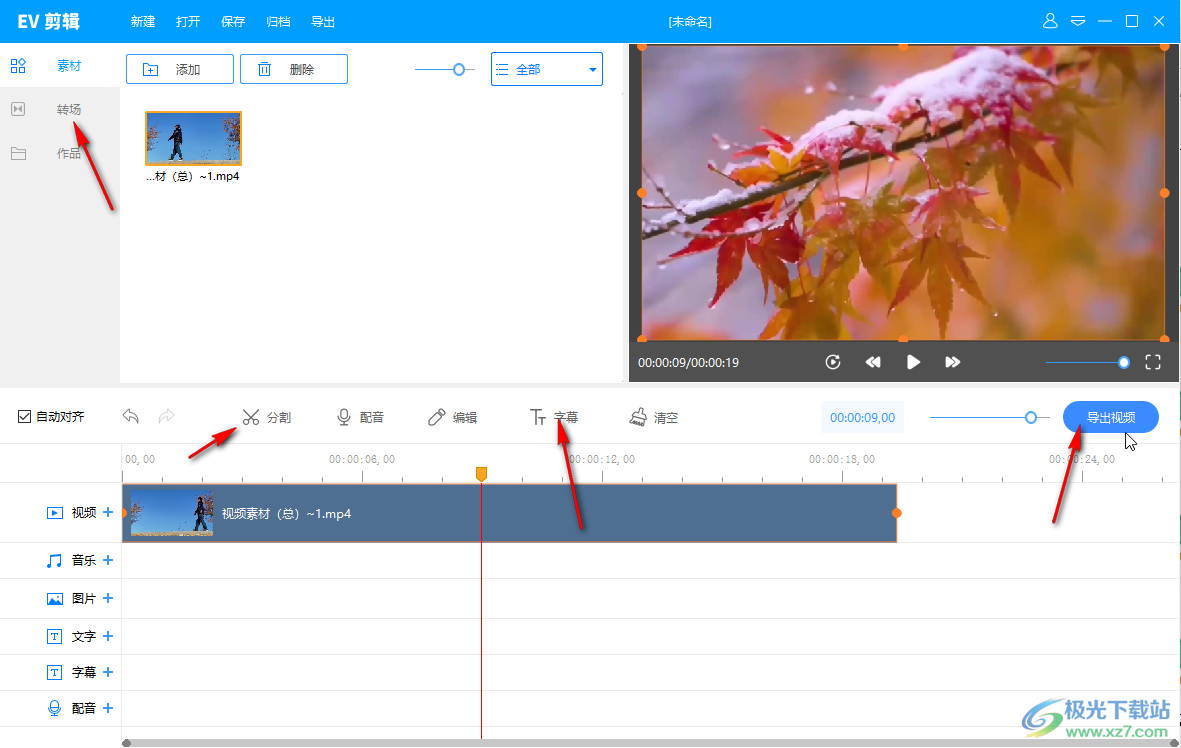Click the 素材 grid icon in sidebar
The height and width of the screenshot is (748, 1181).
point(18,66)
